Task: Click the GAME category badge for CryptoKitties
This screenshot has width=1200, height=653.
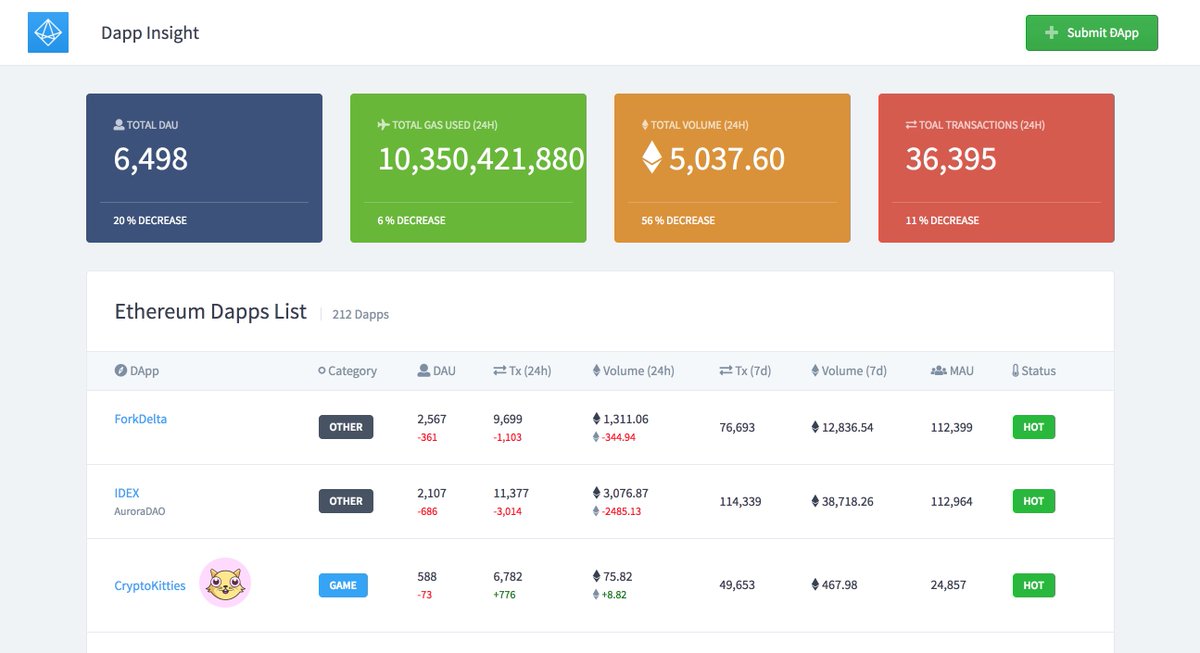Action: (343, 585)
